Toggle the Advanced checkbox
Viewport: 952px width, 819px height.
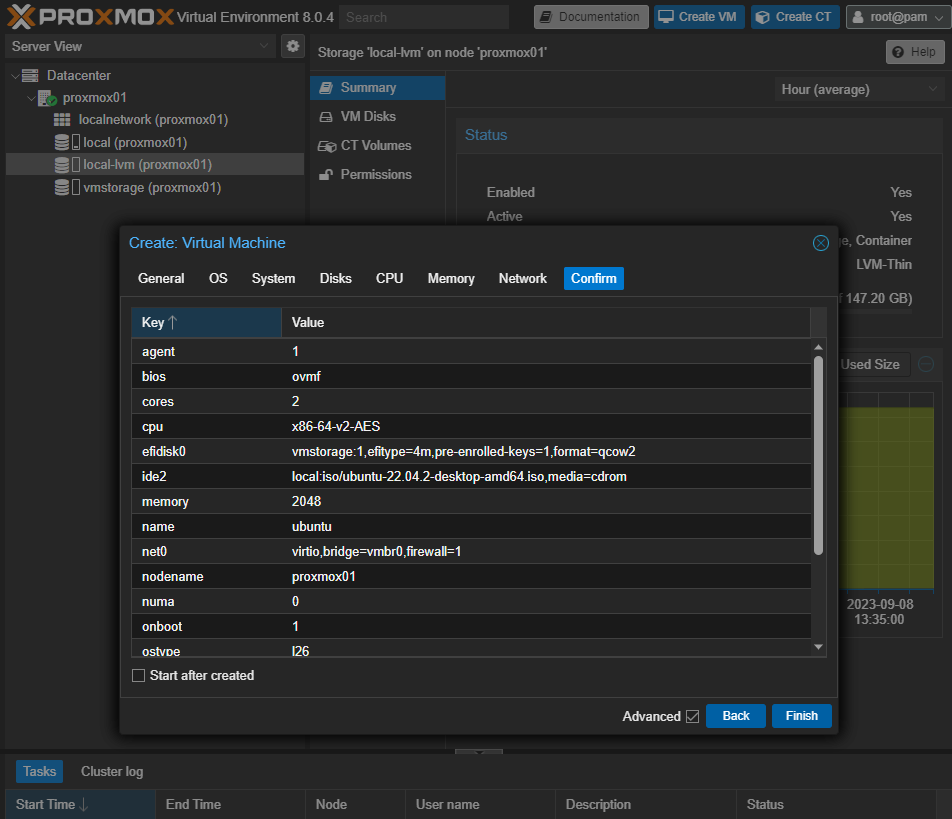point(691,717)
